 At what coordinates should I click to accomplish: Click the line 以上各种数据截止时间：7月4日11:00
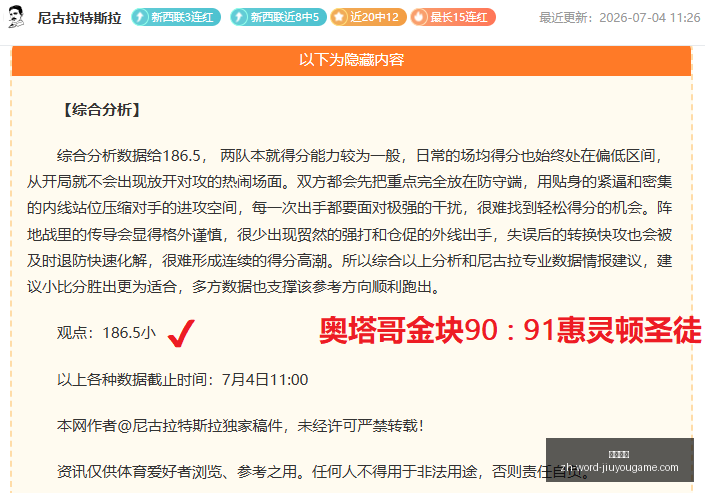coord(183,380)
